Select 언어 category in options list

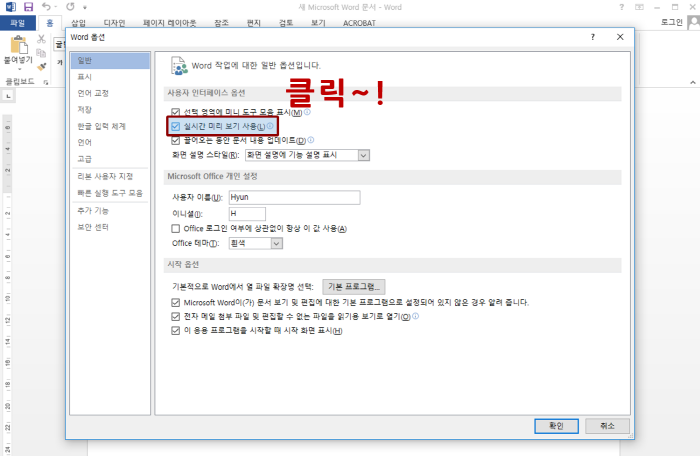[x=110, y=142]
